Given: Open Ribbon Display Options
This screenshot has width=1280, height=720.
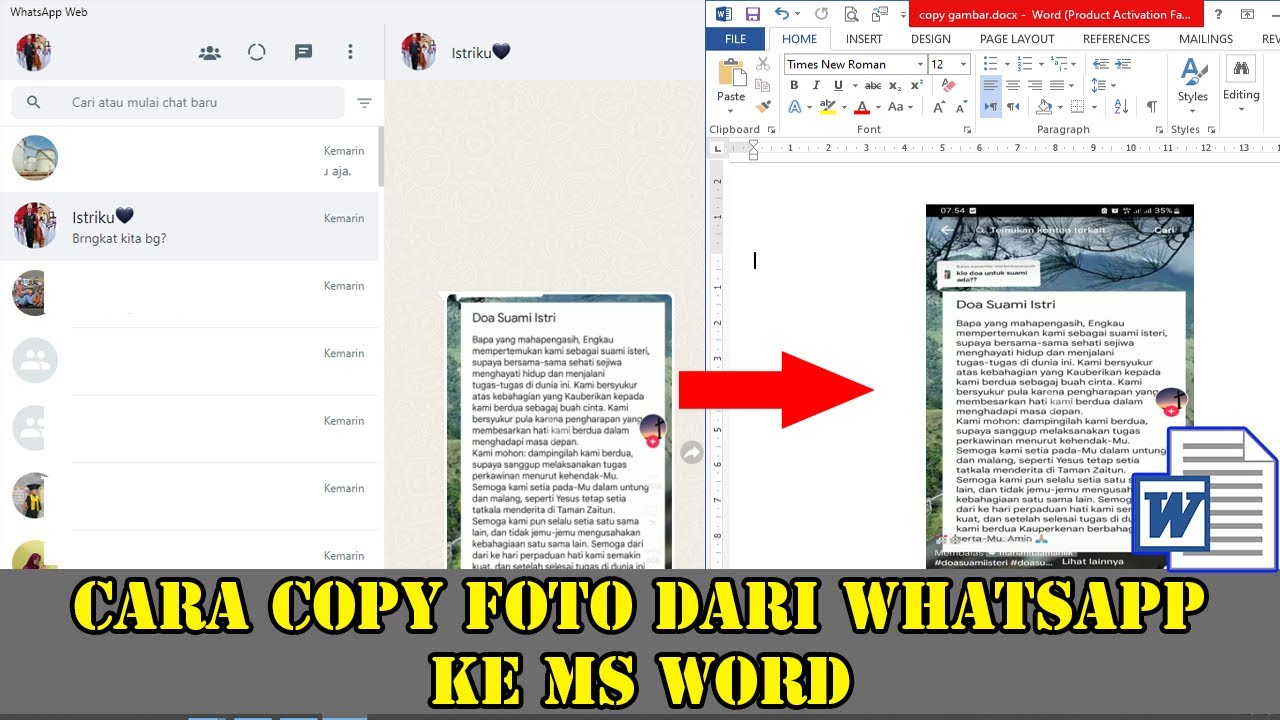Looking at the screenshot, I should pyautogui.click(x=1247, y=14).
